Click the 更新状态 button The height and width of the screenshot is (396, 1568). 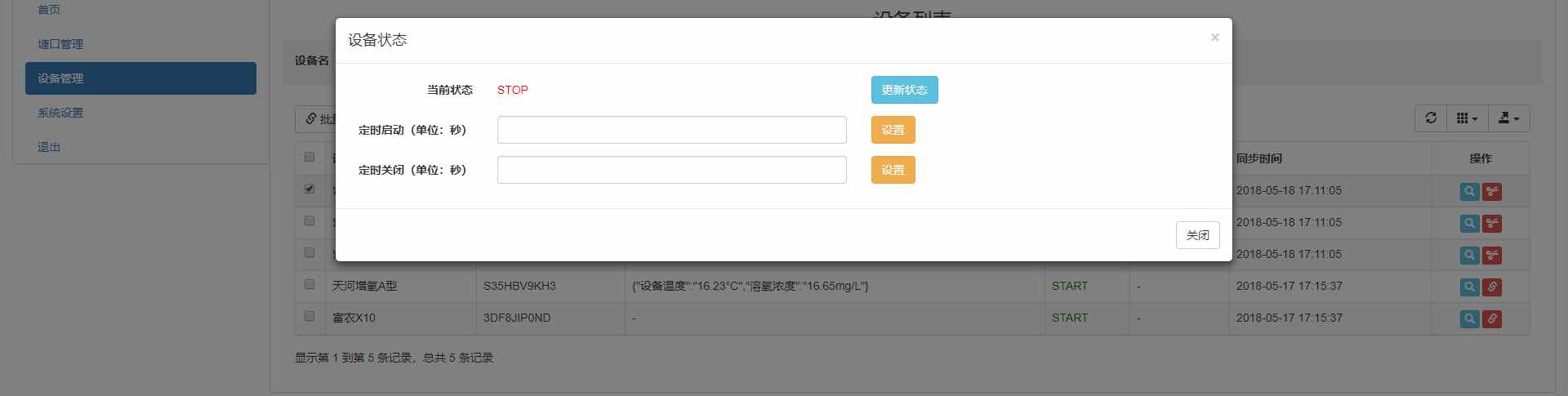904,90
